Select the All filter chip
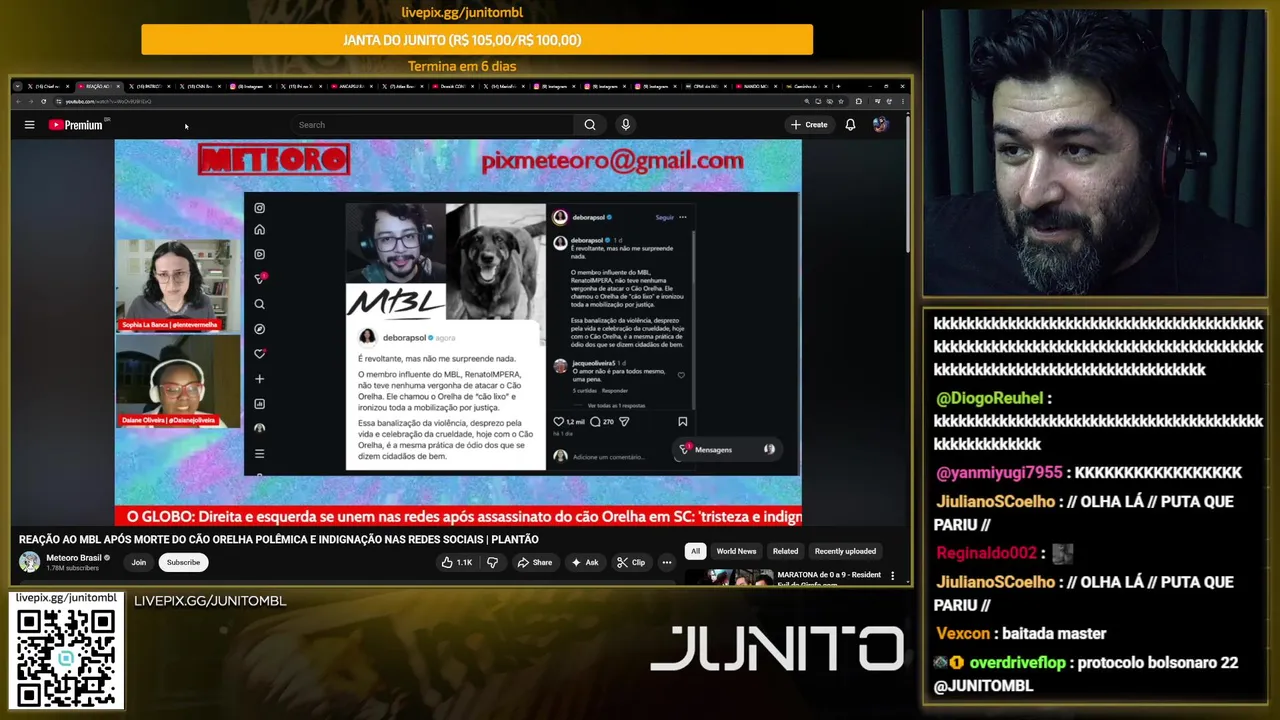The width and height of the screenshot is (1280, 720). pos(695,551)
